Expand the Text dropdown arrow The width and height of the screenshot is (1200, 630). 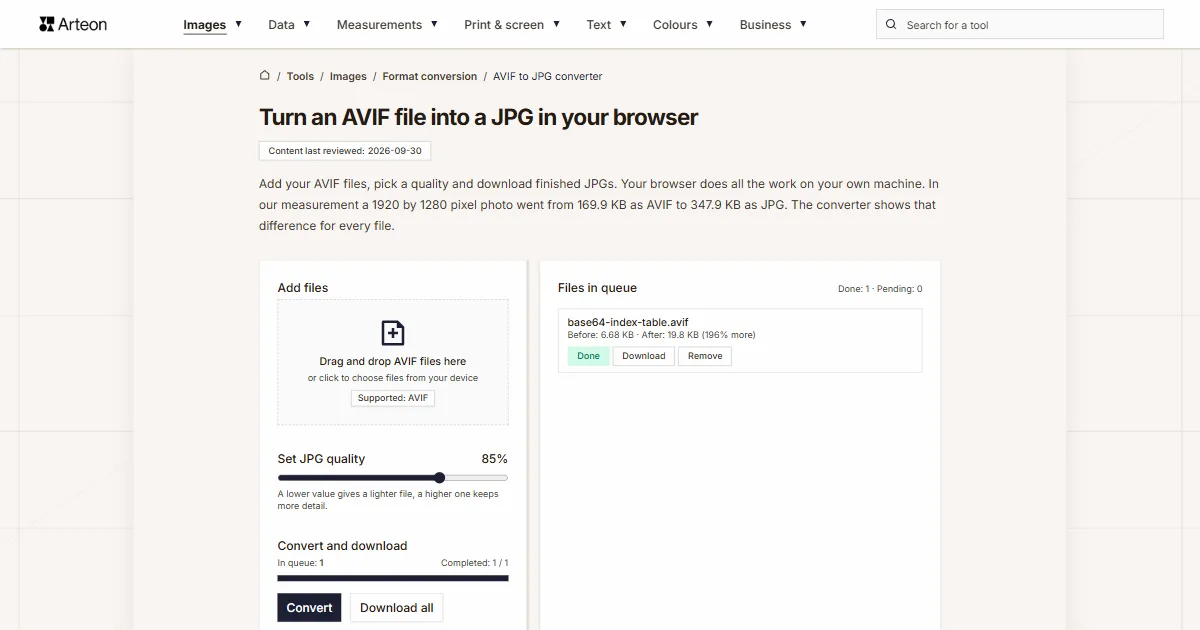(x=623, y=24)
